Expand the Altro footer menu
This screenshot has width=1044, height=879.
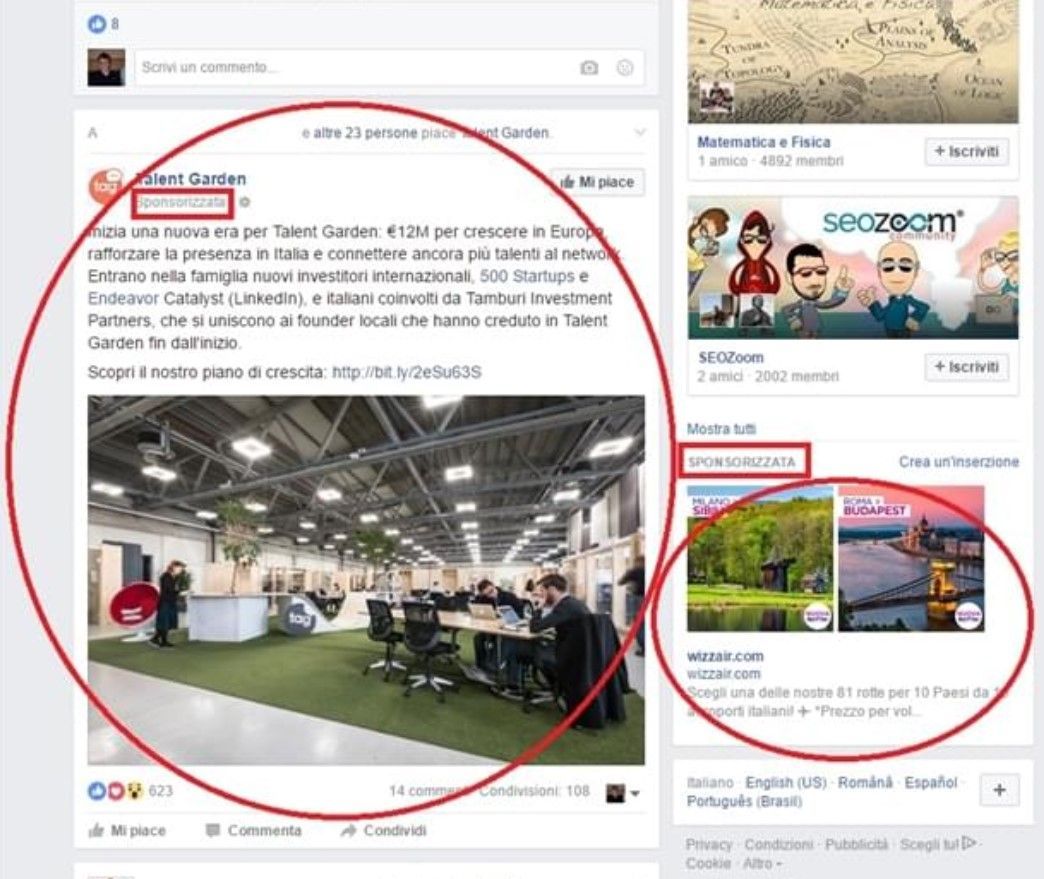click(762, 863)
